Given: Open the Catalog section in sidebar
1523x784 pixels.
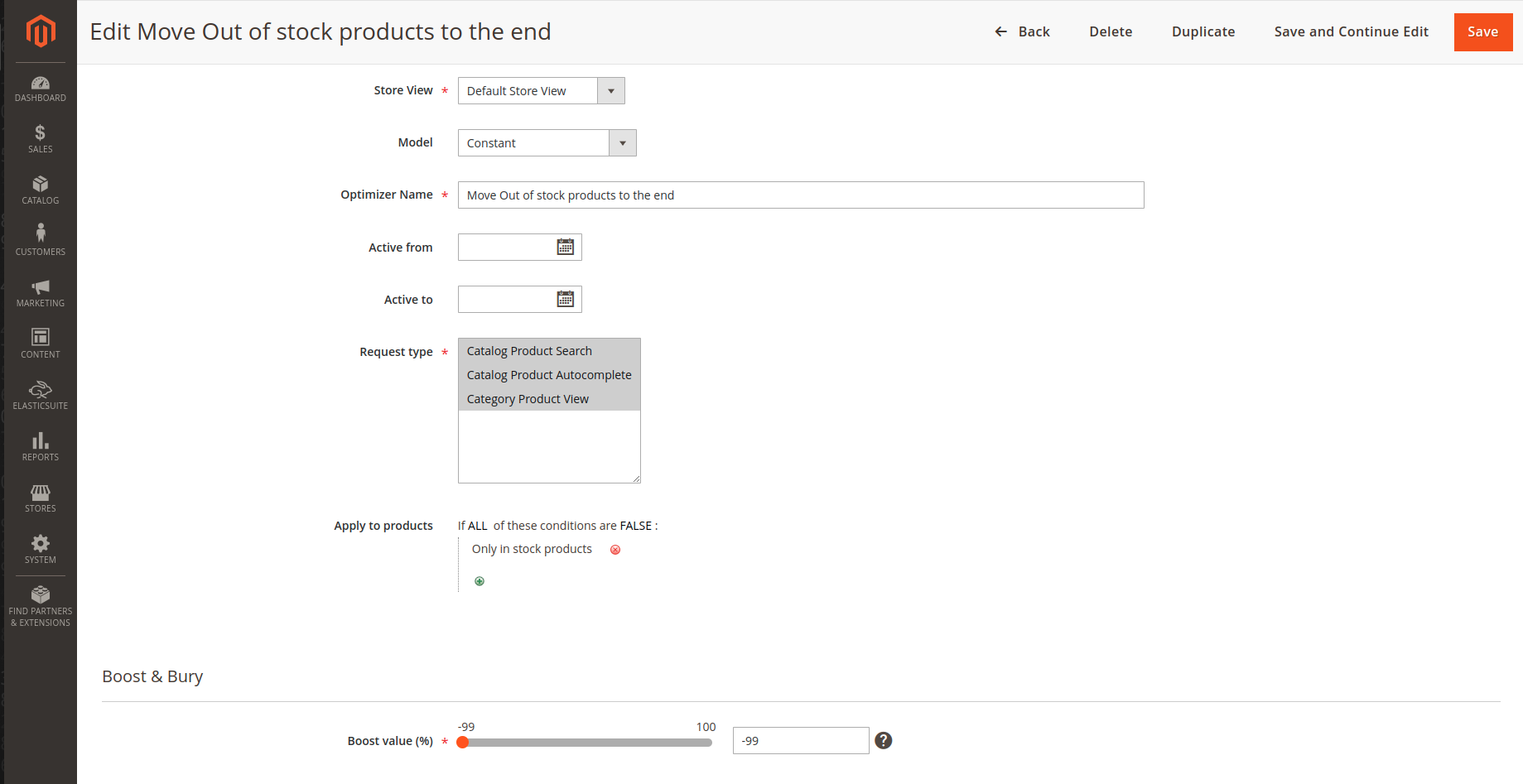Looking at the screenshot, I should pos(40,190).
